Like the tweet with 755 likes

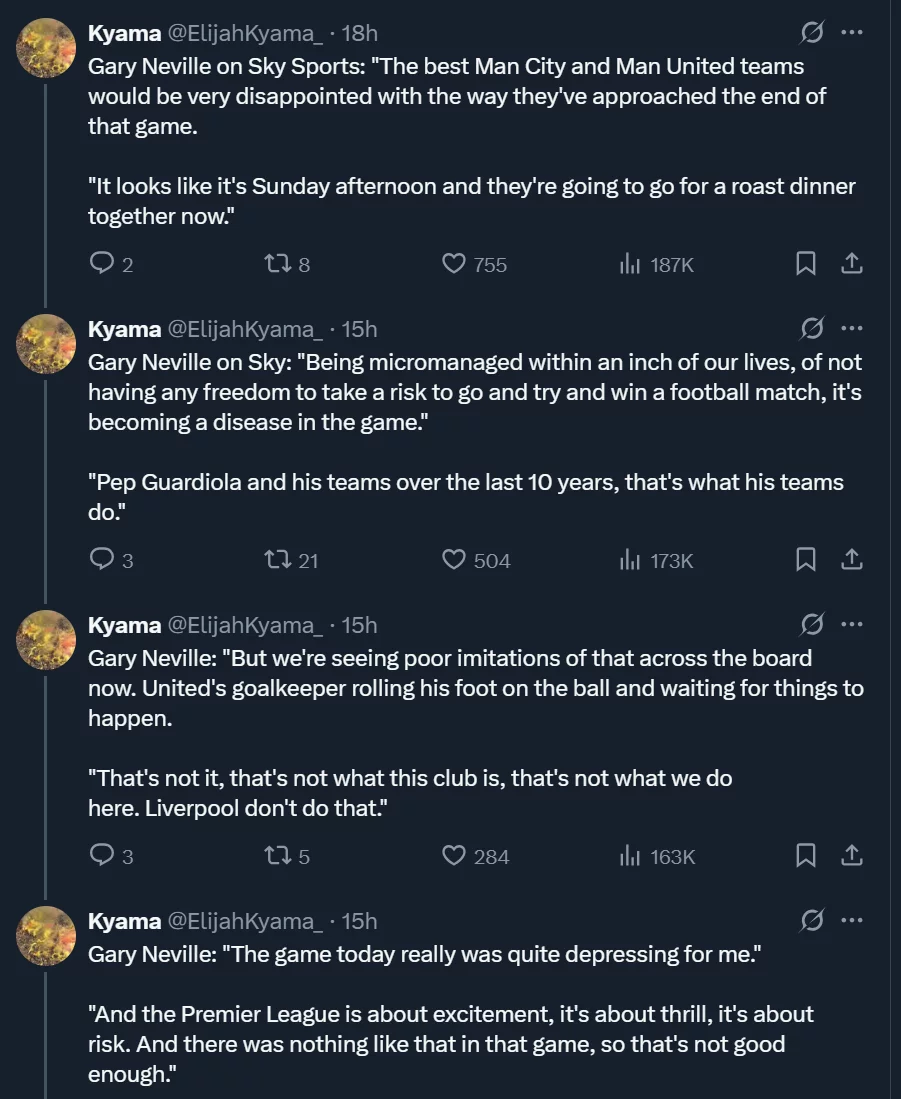click(455, 263)
